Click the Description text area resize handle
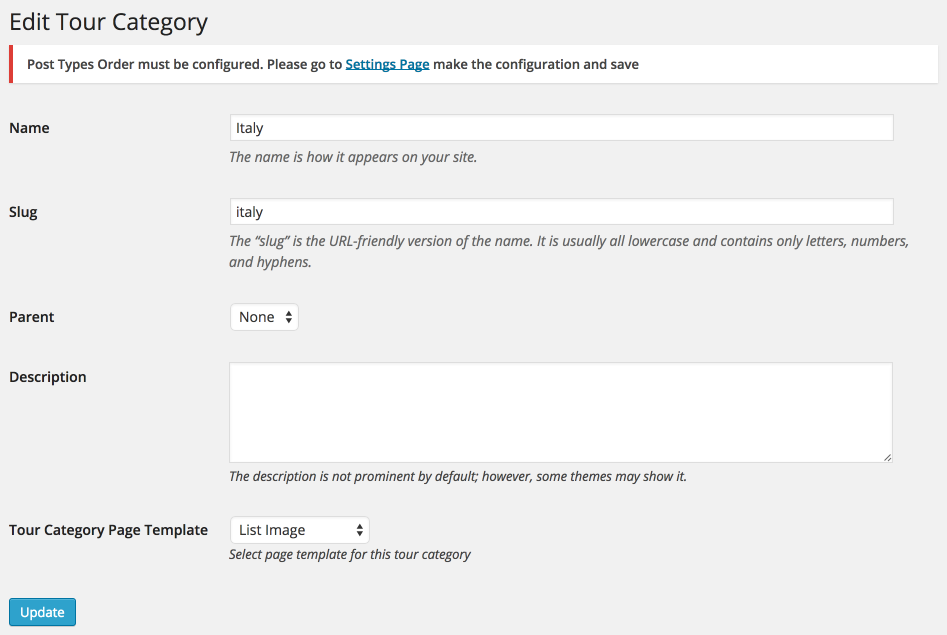This screenshot has width=947, height=635. (x=887, y=457)
